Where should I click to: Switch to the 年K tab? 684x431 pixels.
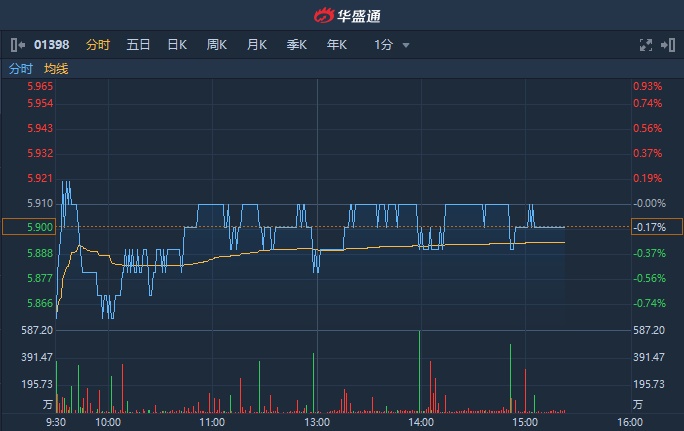[337, 45]
